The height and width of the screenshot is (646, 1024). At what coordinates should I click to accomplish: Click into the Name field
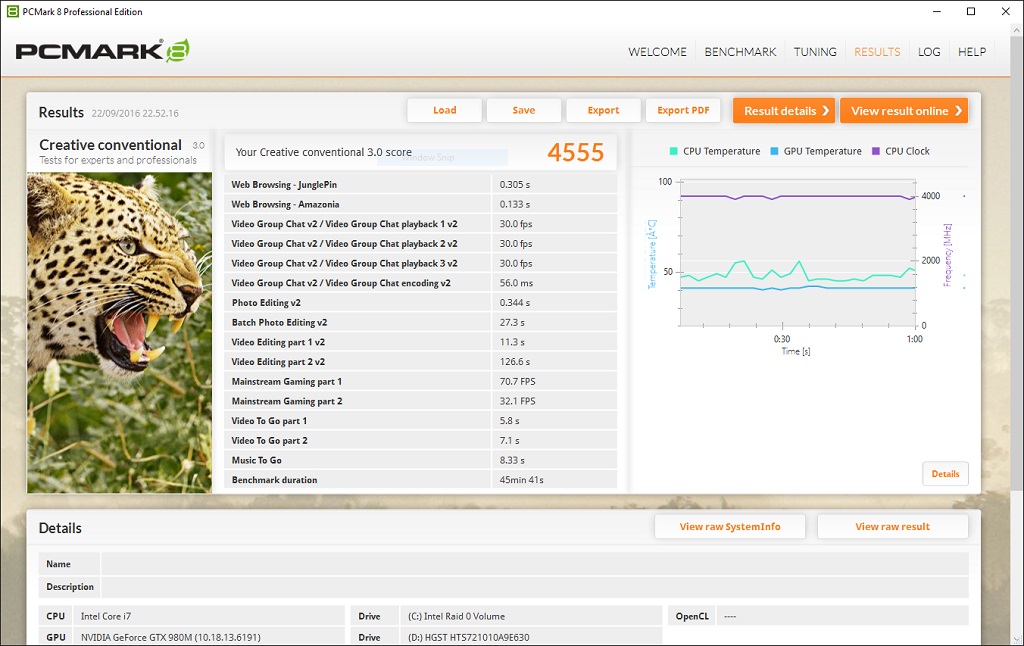click(x=534, y=564)
